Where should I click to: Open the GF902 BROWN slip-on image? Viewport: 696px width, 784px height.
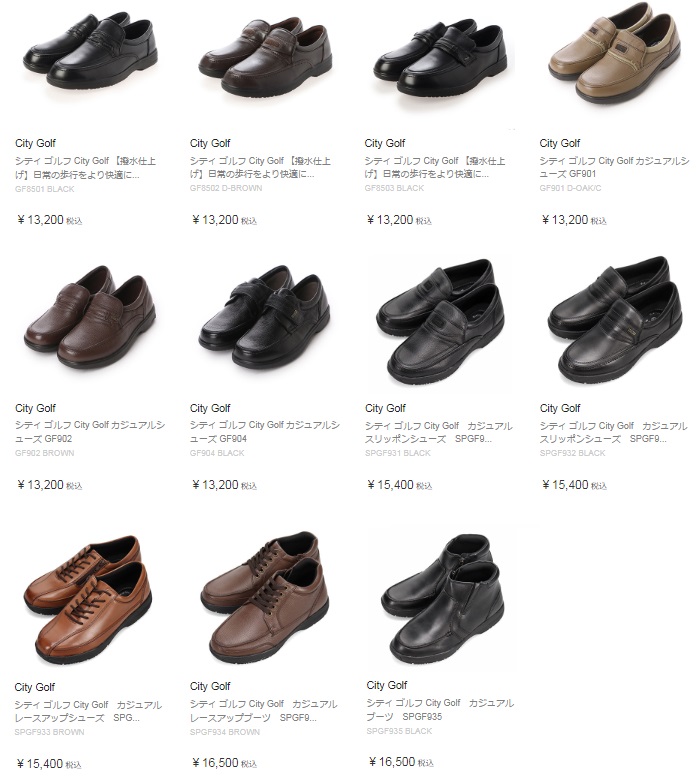(x=90, y=317)
